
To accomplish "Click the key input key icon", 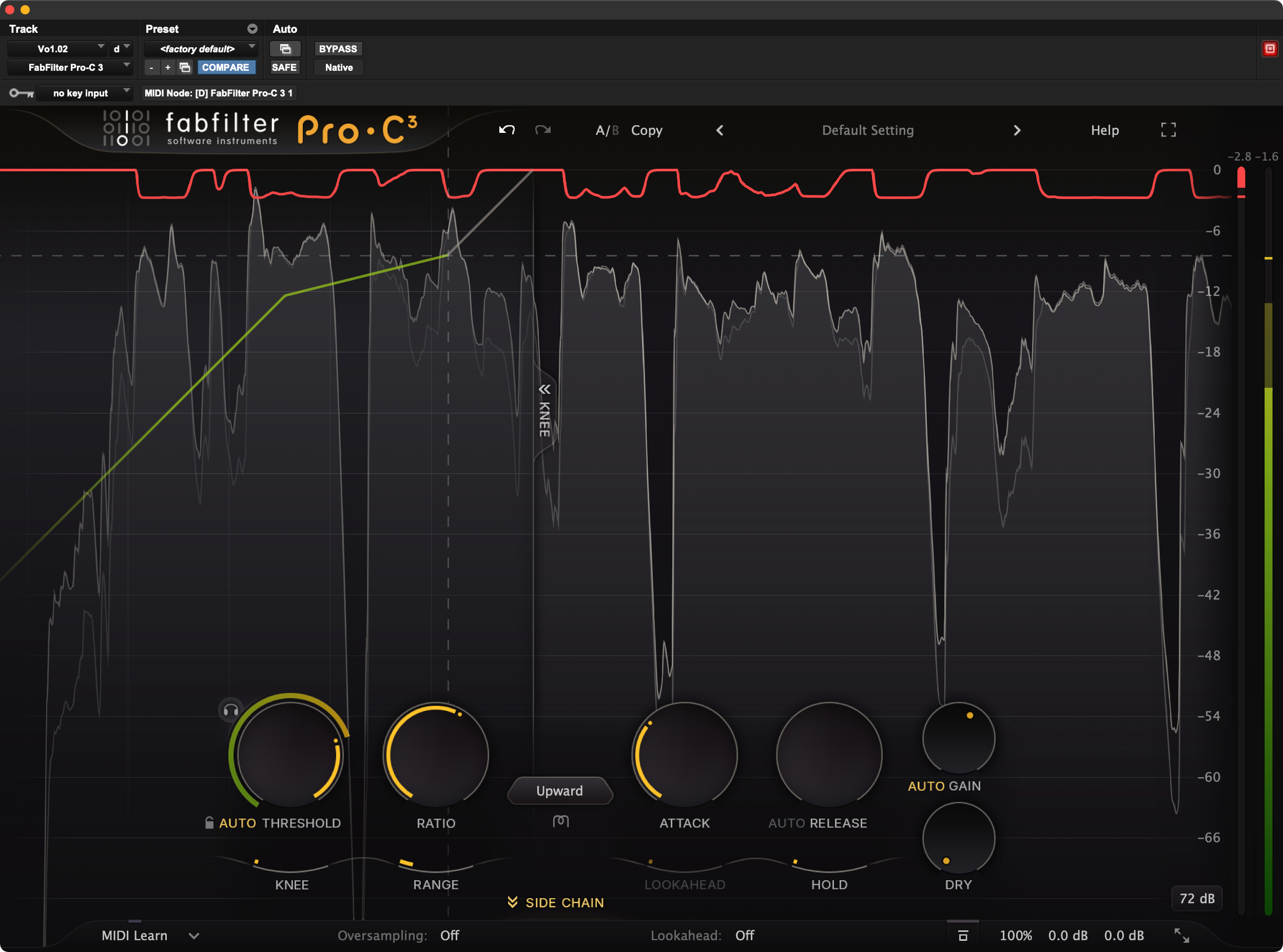I will [22, 93].
